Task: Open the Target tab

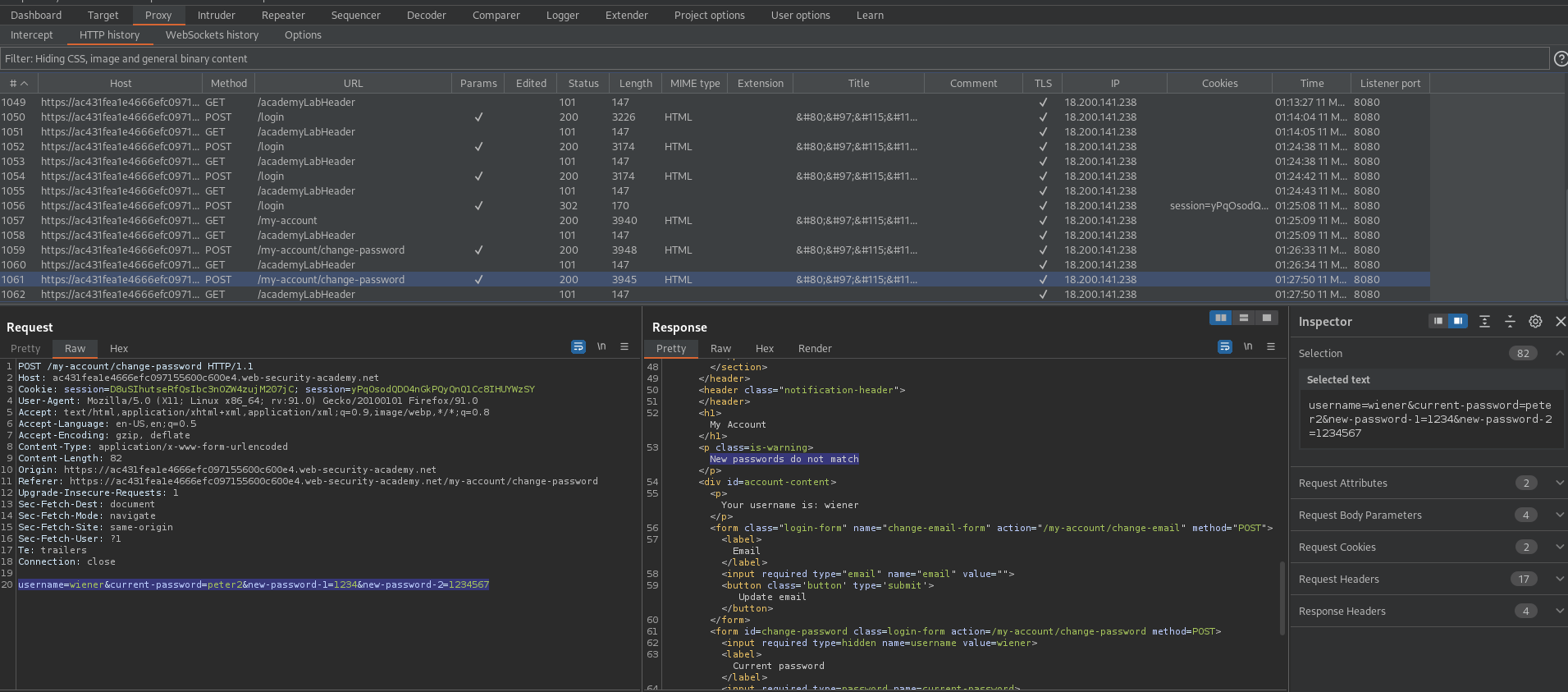Action: point(103,15)
